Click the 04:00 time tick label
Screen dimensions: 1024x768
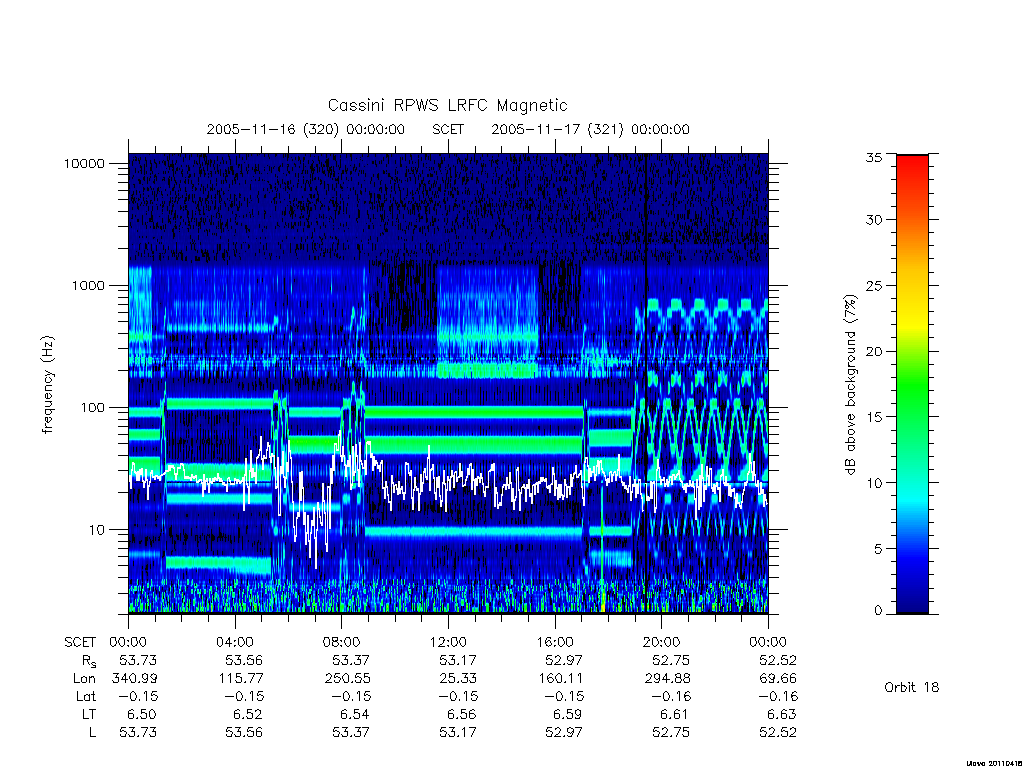pos(234,643)
